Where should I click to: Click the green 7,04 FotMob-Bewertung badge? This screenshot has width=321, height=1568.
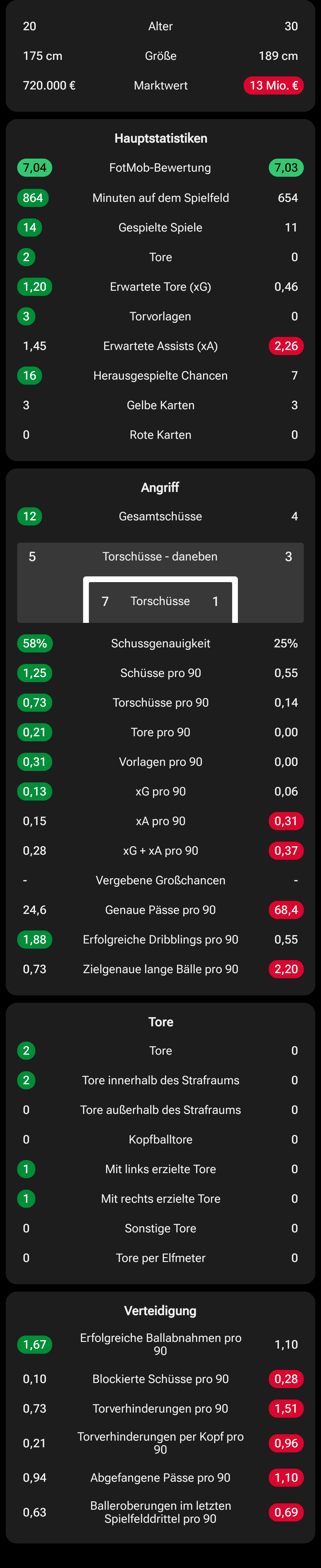point(35,167)
